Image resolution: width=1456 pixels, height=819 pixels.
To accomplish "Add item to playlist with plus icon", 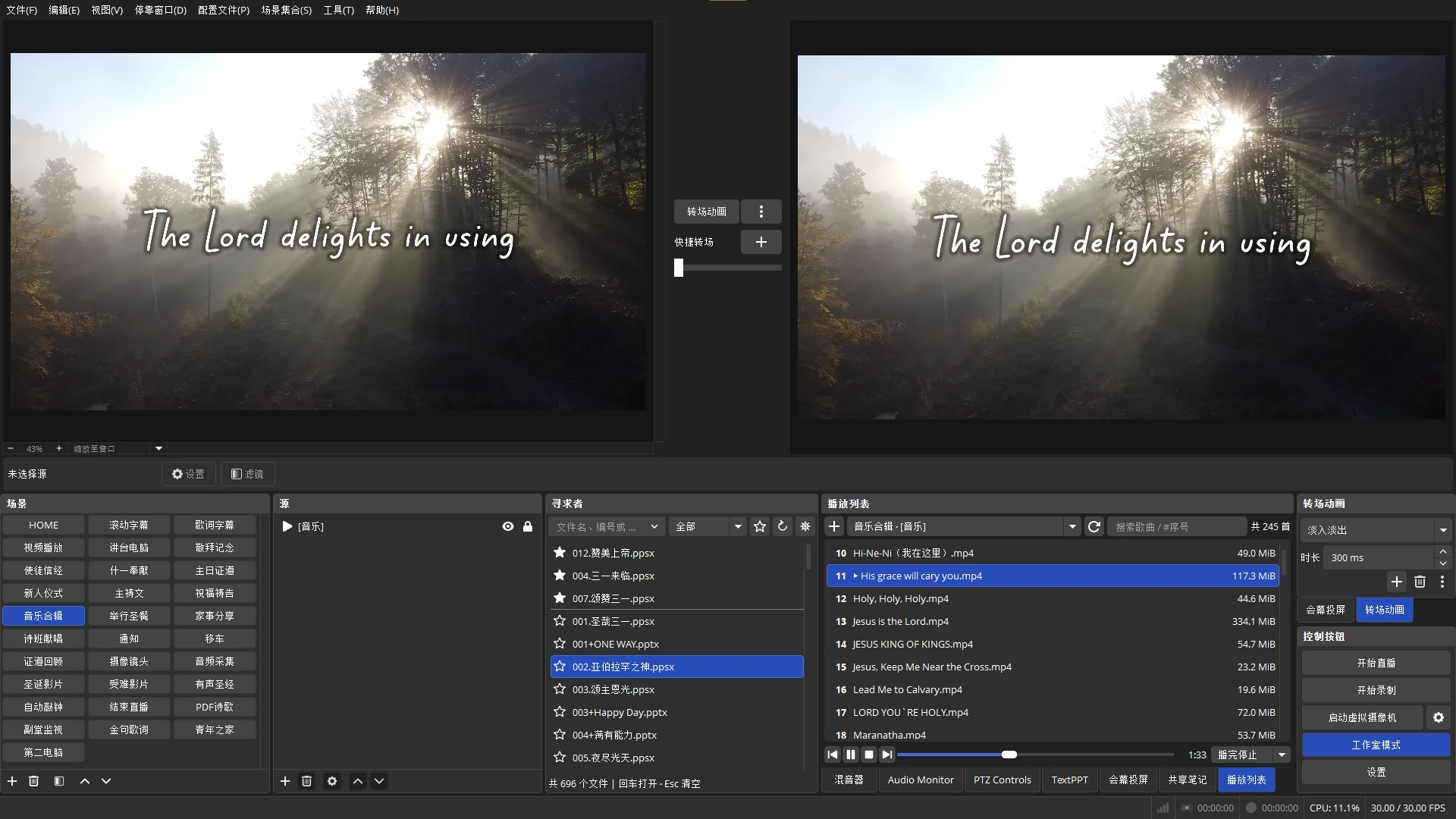I will pos(834,526).
